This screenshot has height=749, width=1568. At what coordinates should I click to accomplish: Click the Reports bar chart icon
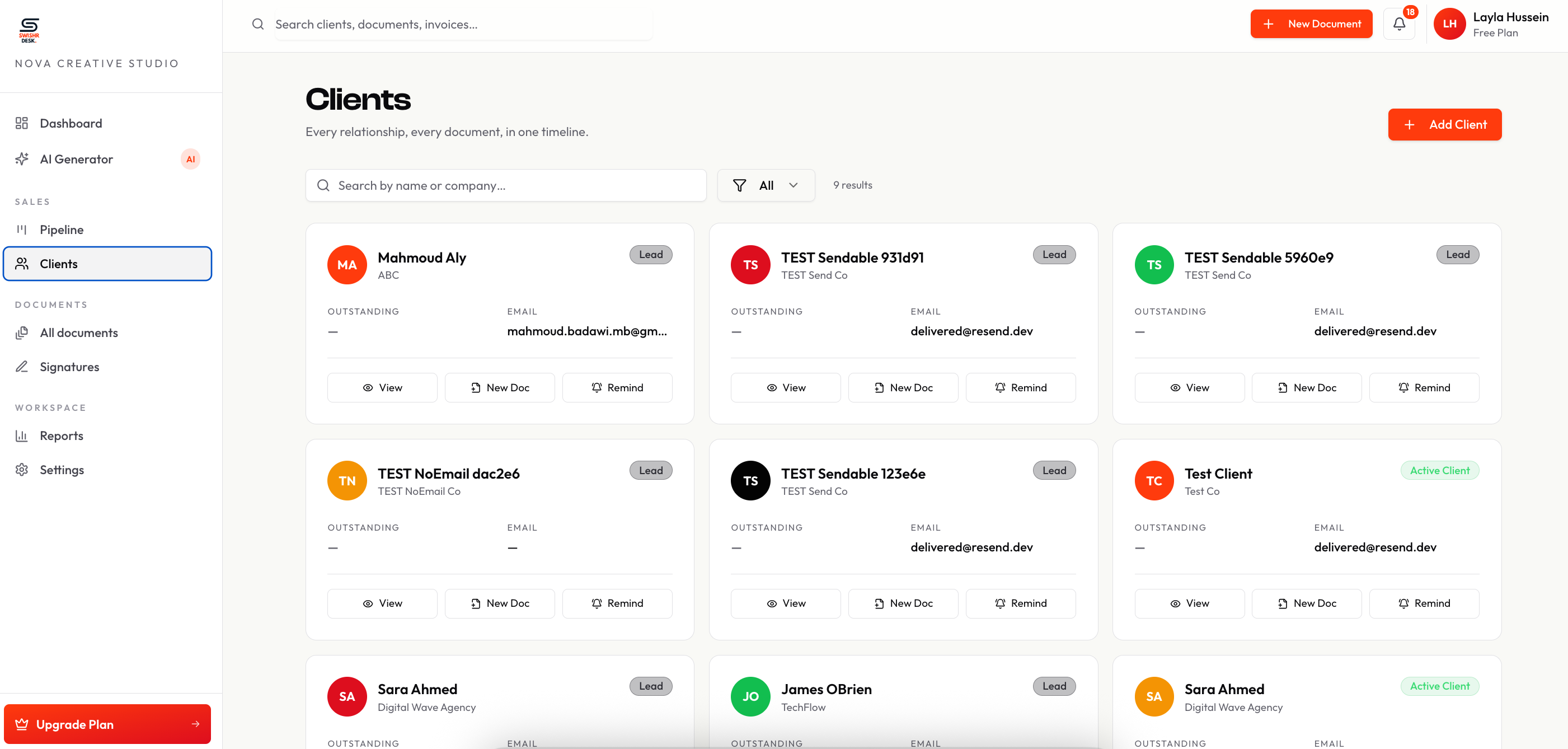point(22,436)
